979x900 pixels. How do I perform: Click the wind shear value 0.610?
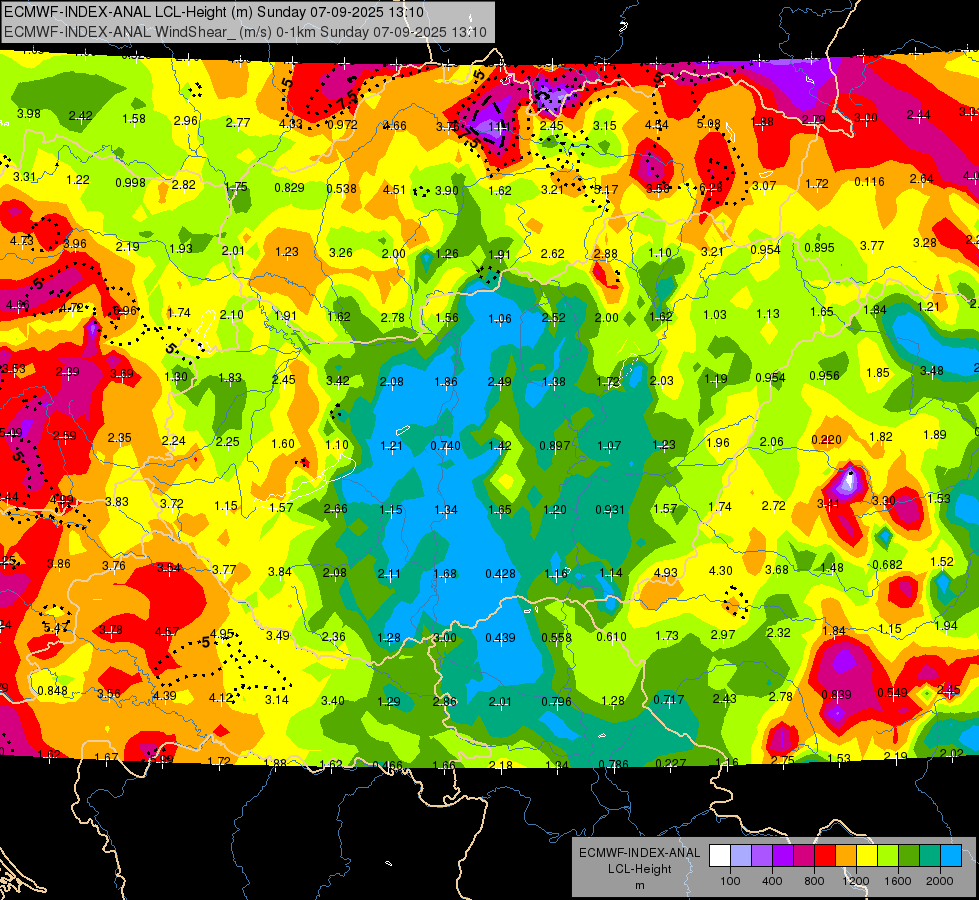point(612,636)
